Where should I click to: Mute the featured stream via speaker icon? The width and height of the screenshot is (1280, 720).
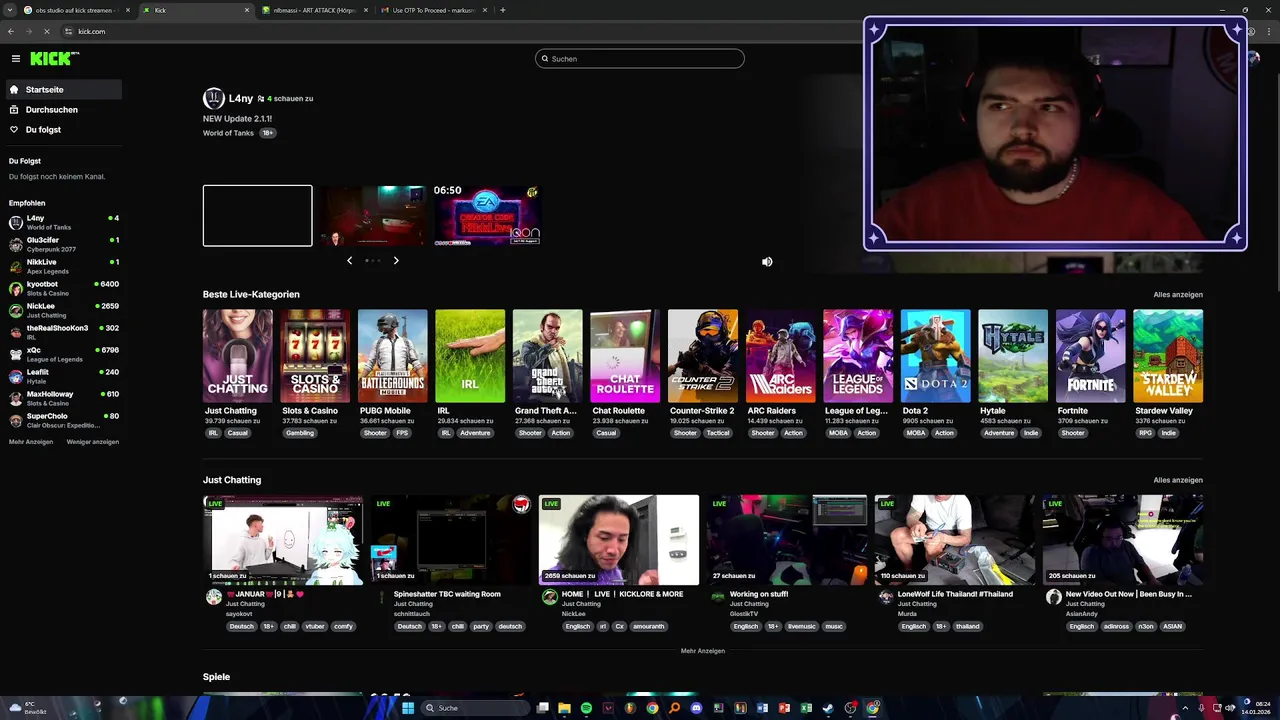(767, 262)
